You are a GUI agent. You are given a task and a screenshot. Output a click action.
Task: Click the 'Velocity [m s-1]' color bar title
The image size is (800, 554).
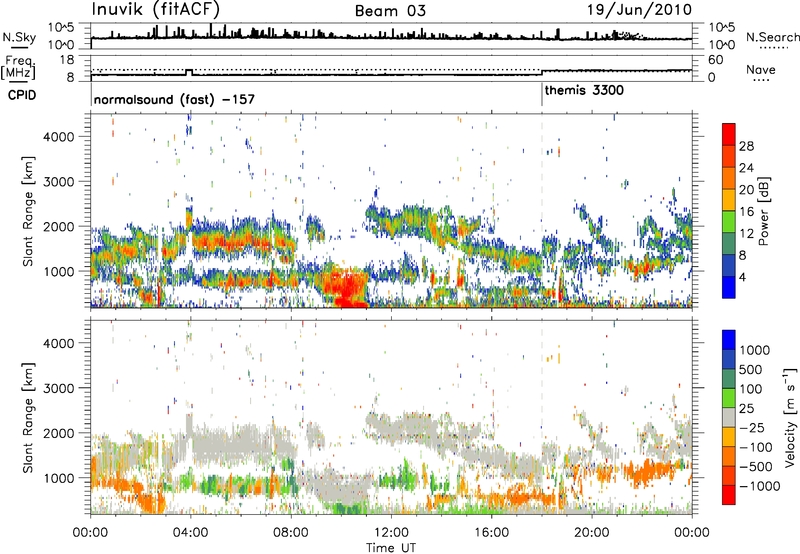click(790, 417)
